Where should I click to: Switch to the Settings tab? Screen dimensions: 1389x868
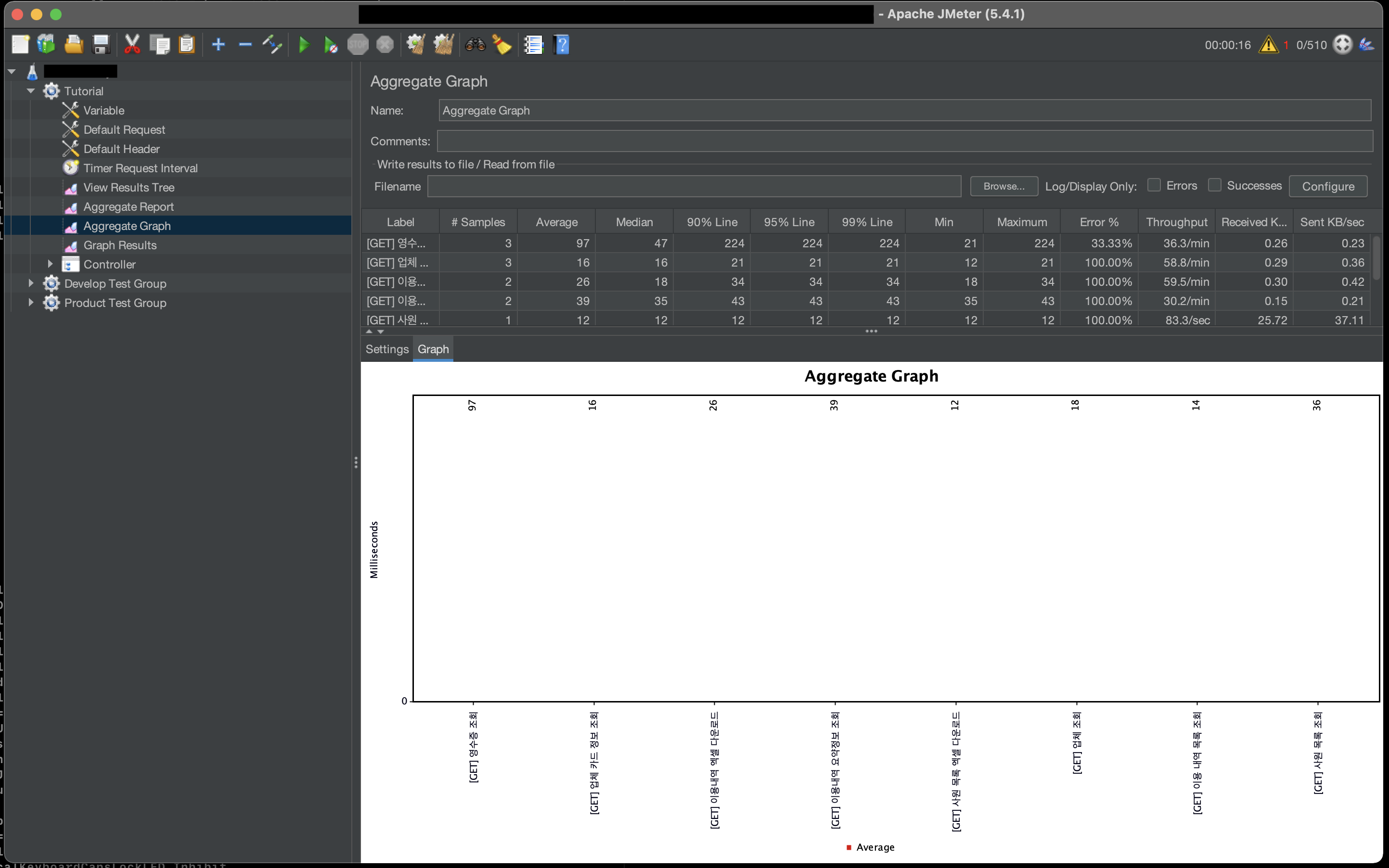click(387, 349)
